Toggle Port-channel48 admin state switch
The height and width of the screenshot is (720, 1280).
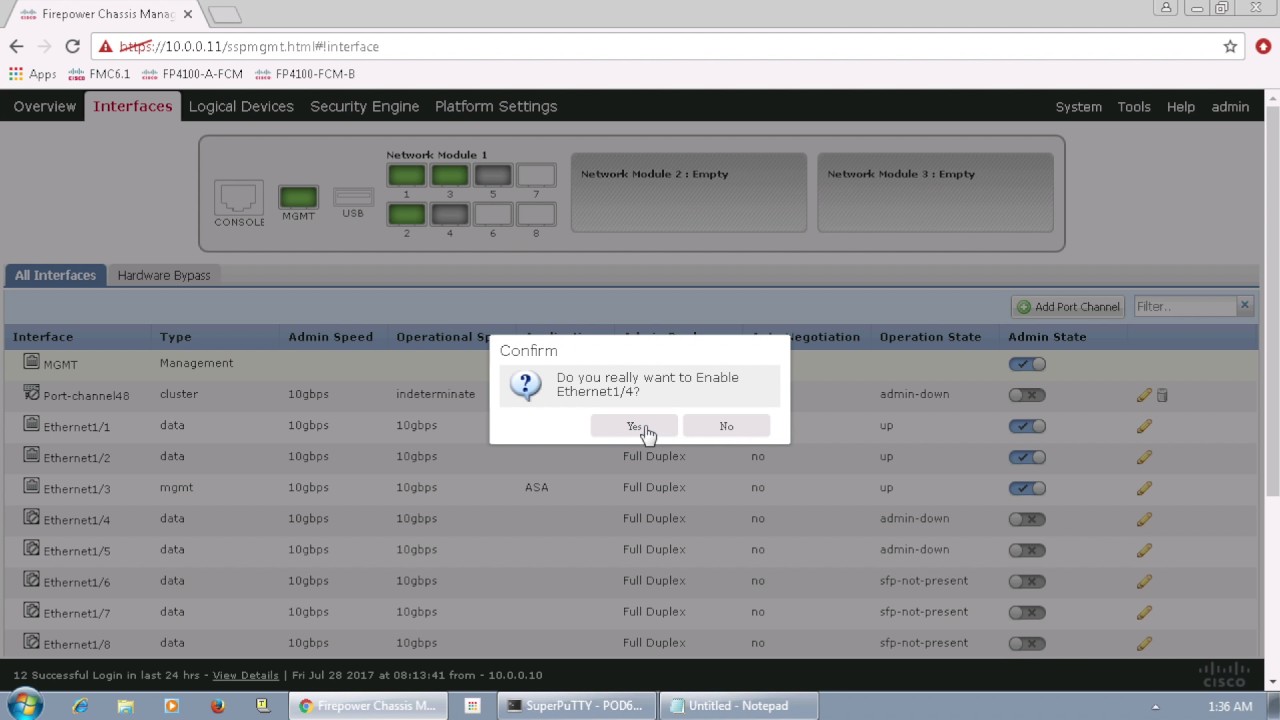click(1027, 395)
